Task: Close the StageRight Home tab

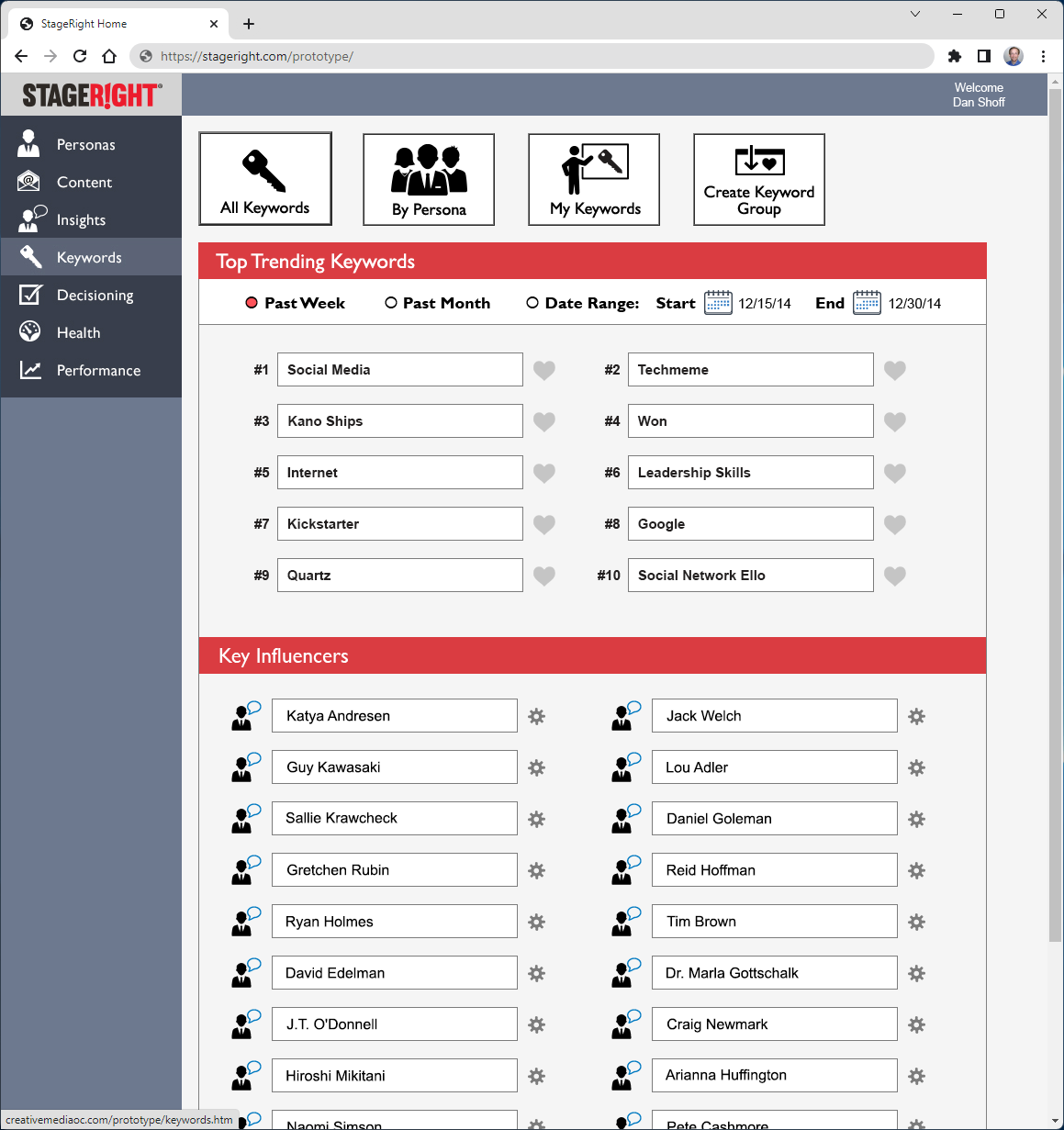Action: click(x=214, y=24)
